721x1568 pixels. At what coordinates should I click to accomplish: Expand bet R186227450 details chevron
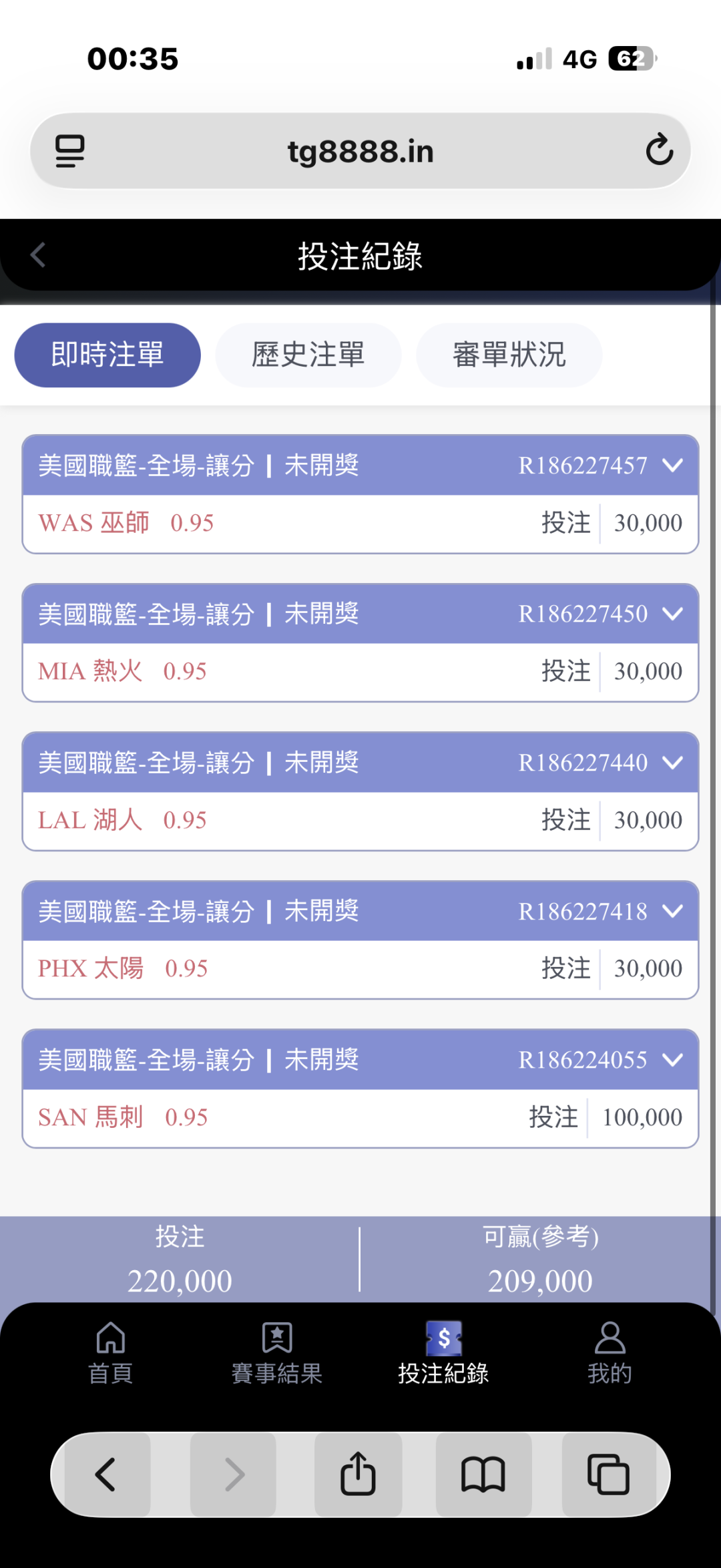coord(673,613)
